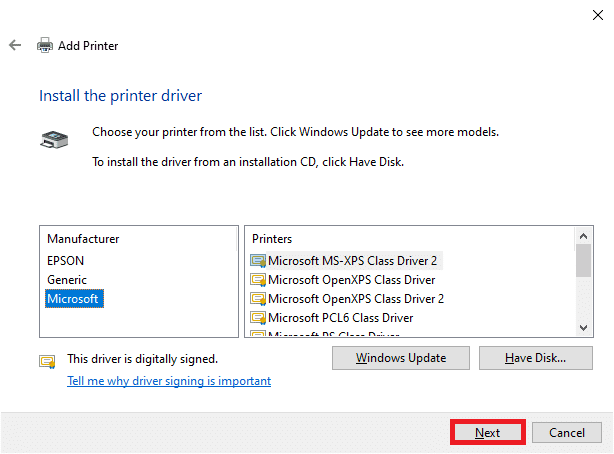Click the Microsoft PCL6 Class Driver icon
The width and height of the screenshot is (614, 454).
tap(258, 318)
